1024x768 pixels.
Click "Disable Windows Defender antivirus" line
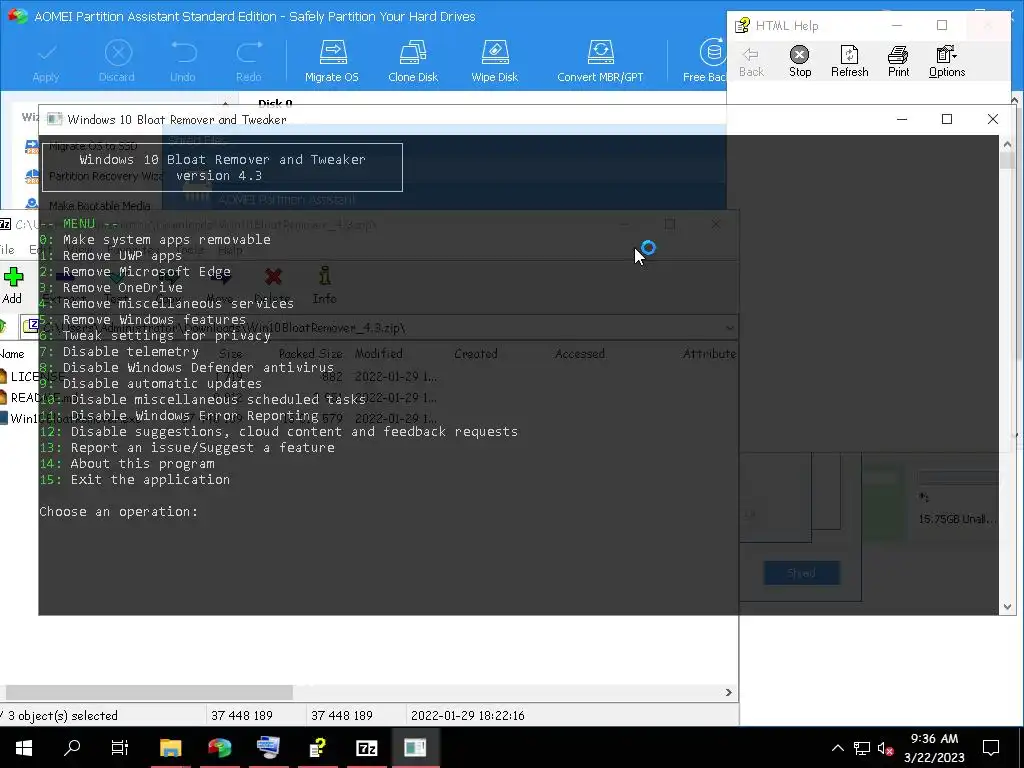click(198, 368)
